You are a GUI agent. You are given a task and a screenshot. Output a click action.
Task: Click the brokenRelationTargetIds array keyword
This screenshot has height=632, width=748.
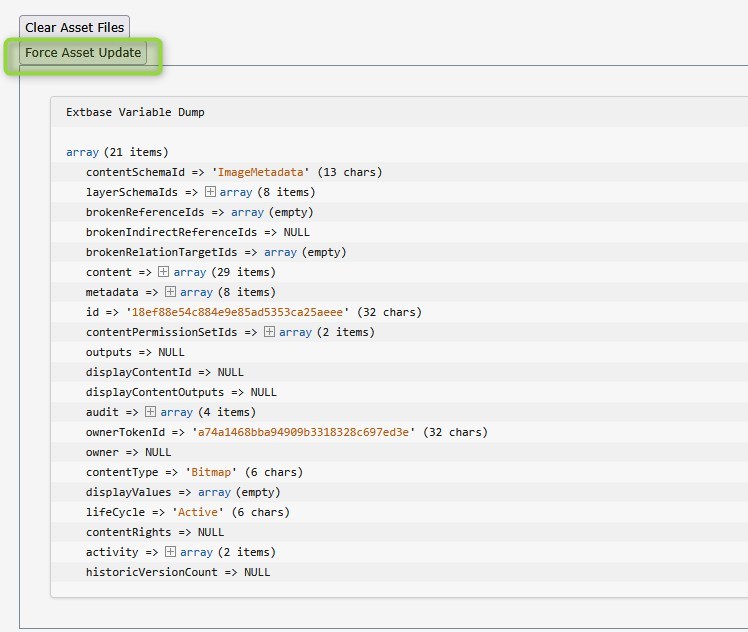[x=280, y=252]
